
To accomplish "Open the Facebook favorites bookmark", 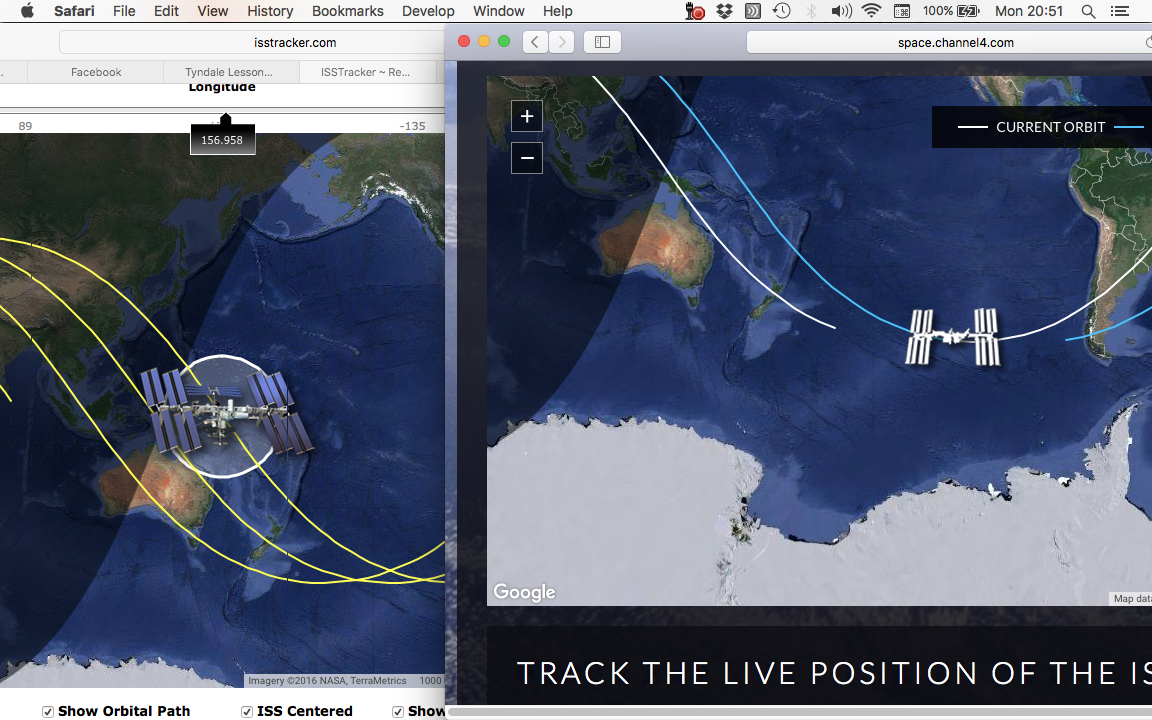I will [x=96, y=72].
